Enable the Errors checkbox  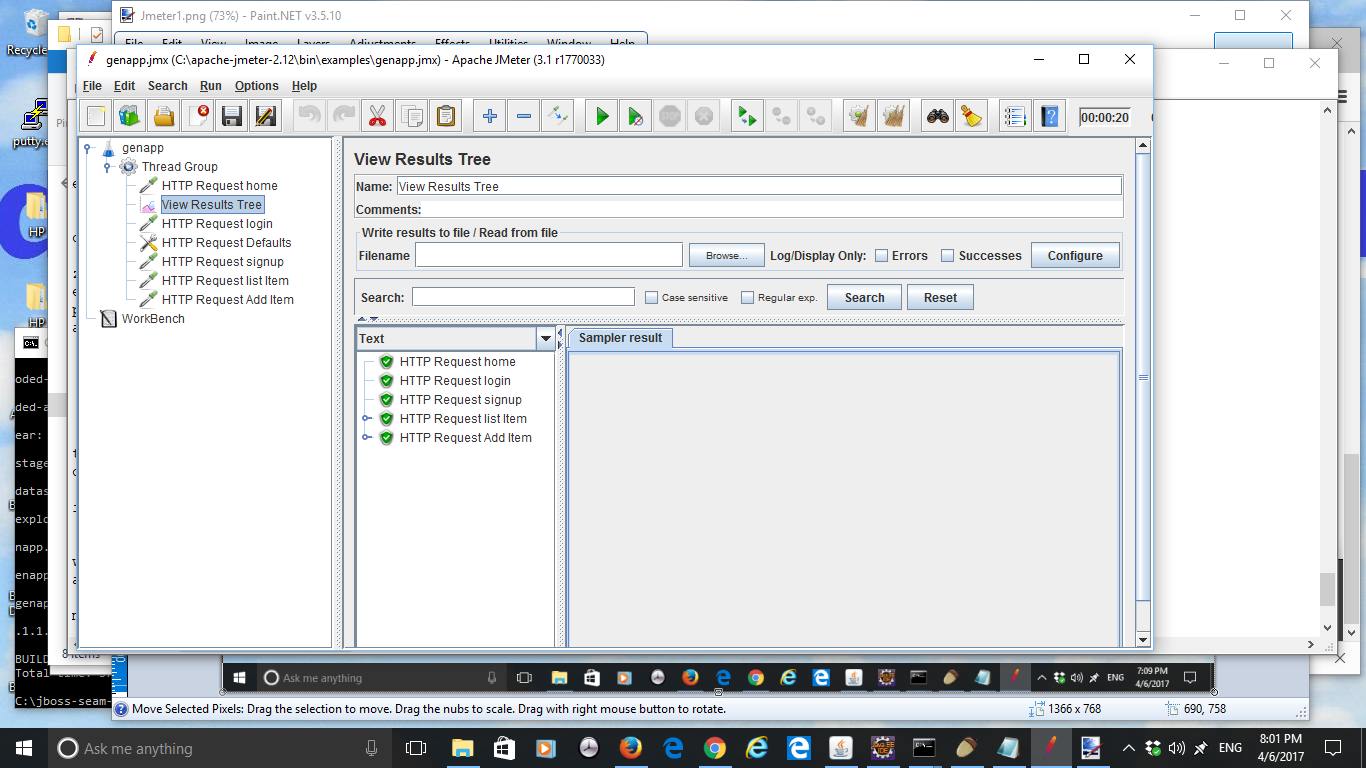881,256
